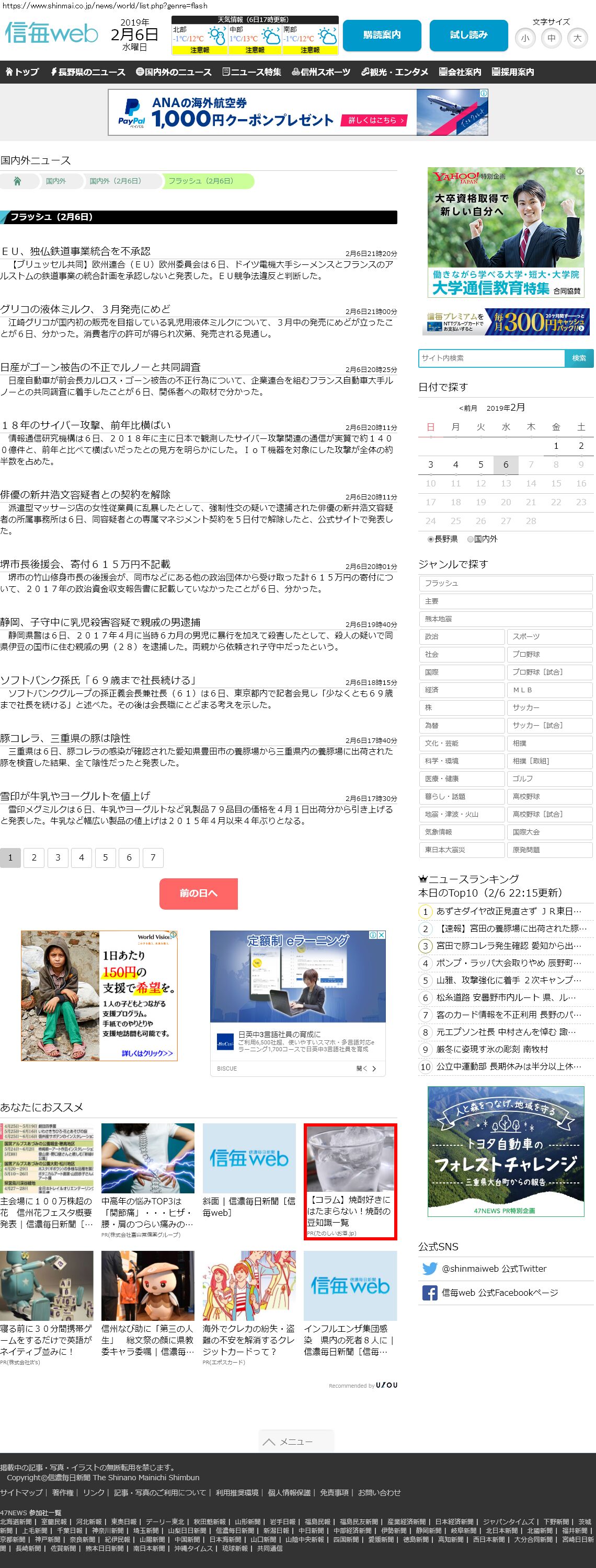
Task: Open 個人情報保護 footer link
Action: point(290,1493)
